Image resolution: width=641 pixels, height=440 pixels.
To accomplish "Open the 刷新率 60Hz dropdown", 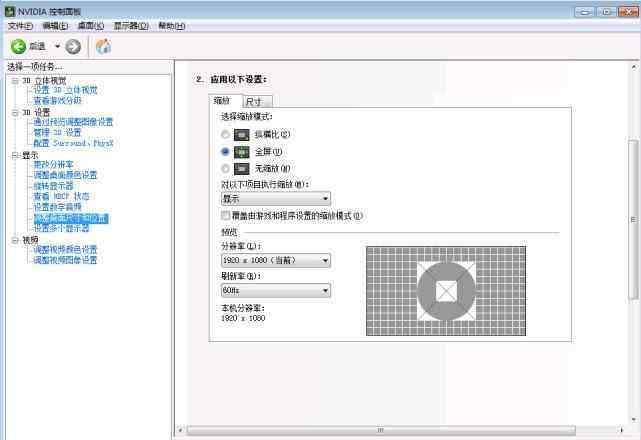I will click(x=276, y=290).
